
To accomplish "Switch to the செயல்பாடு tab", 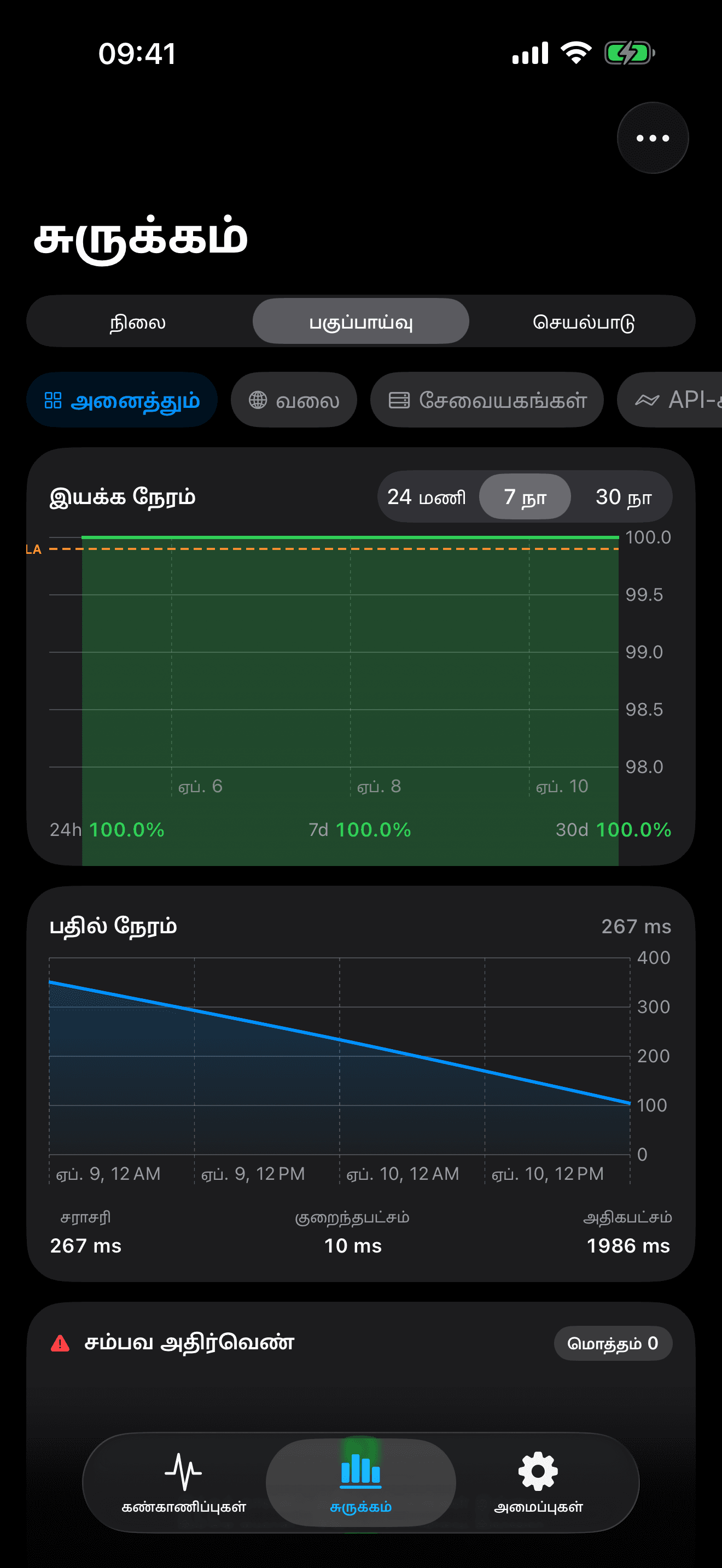I will (x=583, y=322).
